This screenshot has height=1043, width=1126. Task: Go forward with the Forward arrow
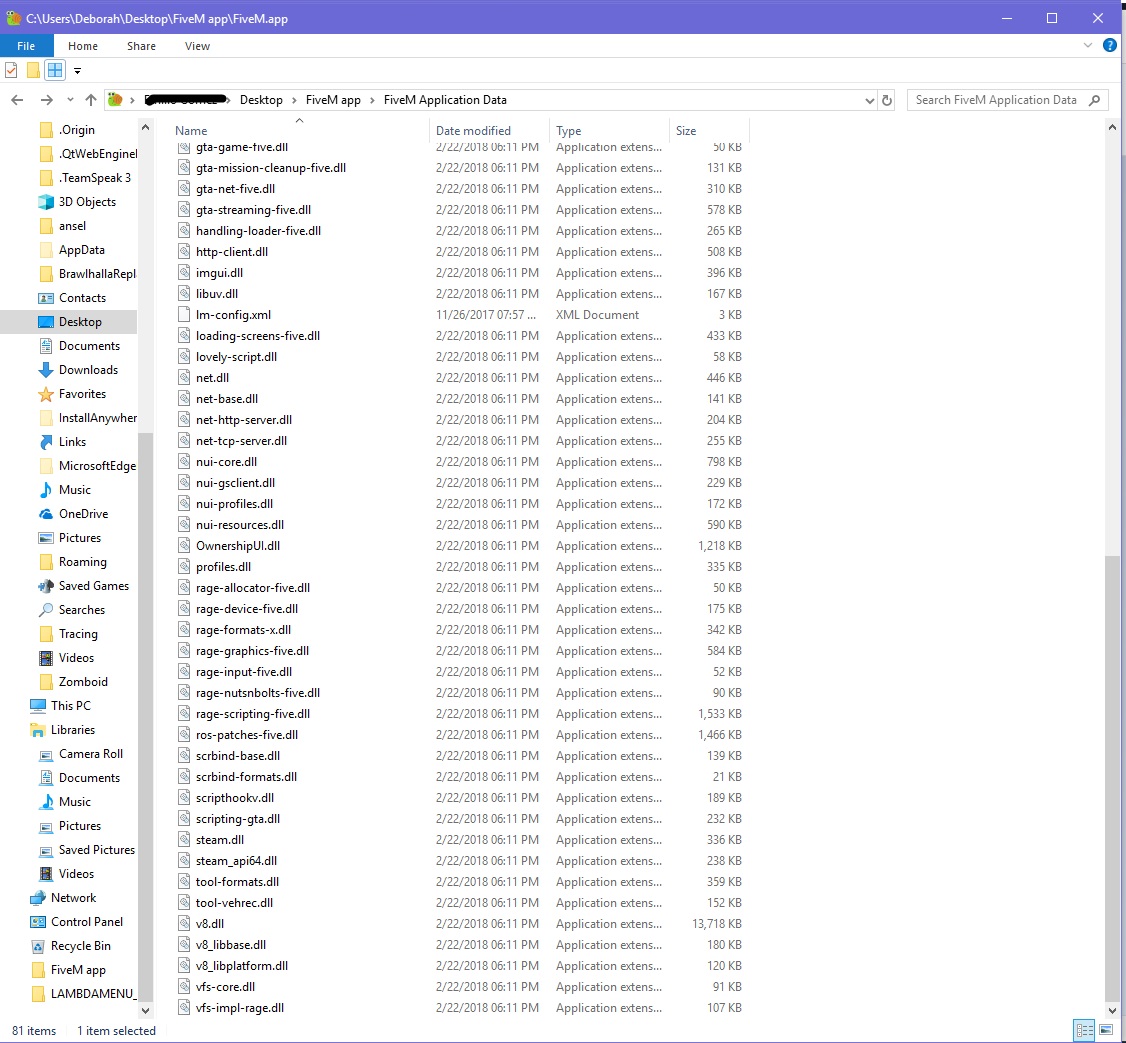[x=47, y=100]
